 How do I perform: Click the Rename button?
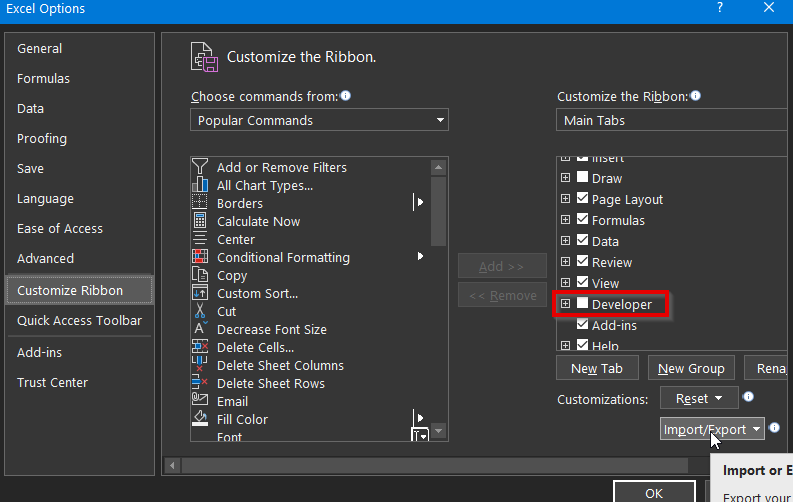click(x=768, y=368)
